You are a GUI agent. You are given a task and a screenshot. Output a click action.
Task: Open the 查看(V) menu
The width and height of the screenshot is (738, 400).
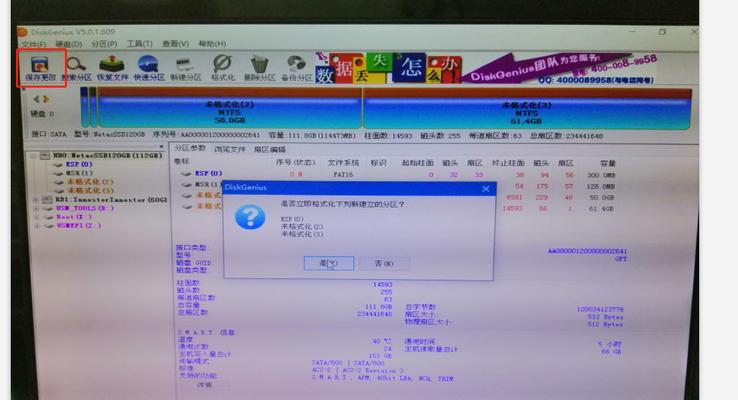click(x=175, y=44)
